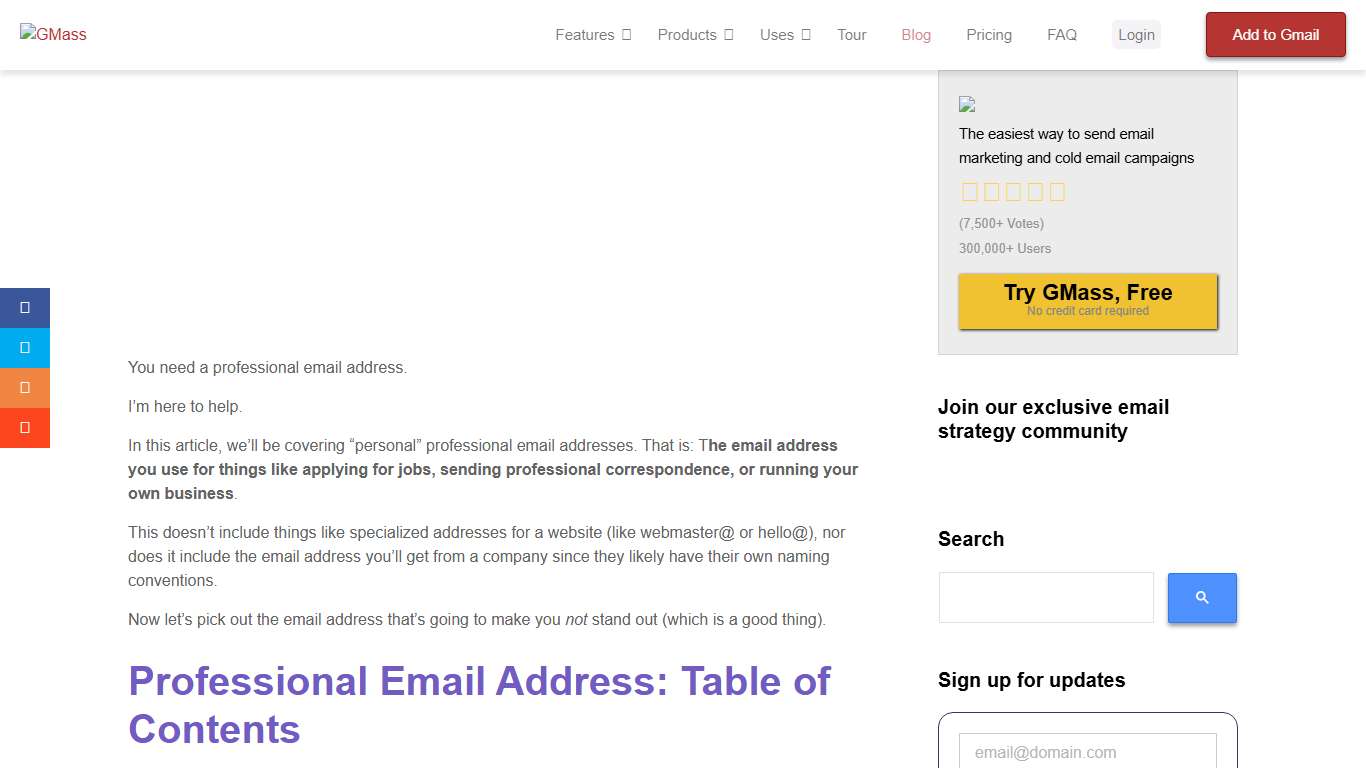The width and height of the screenshot is (1366, 768).
Task: Click the GMass logo
Action: pyautogui.click(x=53, y=34)
